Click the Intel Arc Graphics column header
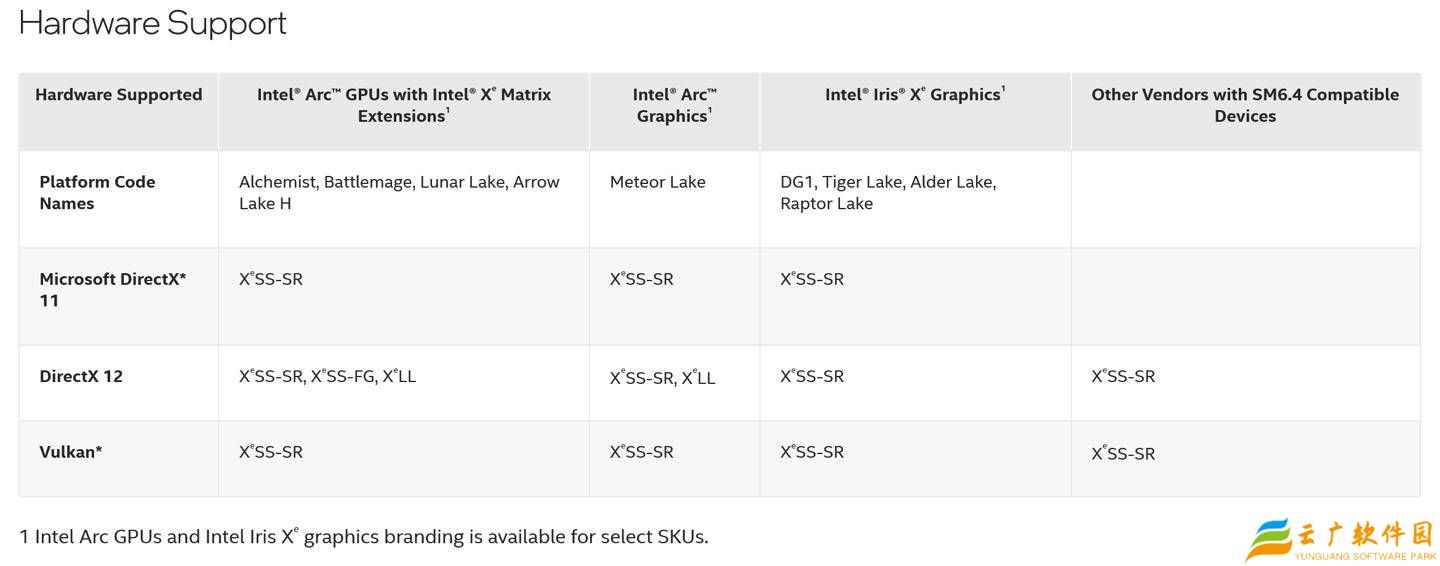The image size is (1440, 566). pos(674,105)
